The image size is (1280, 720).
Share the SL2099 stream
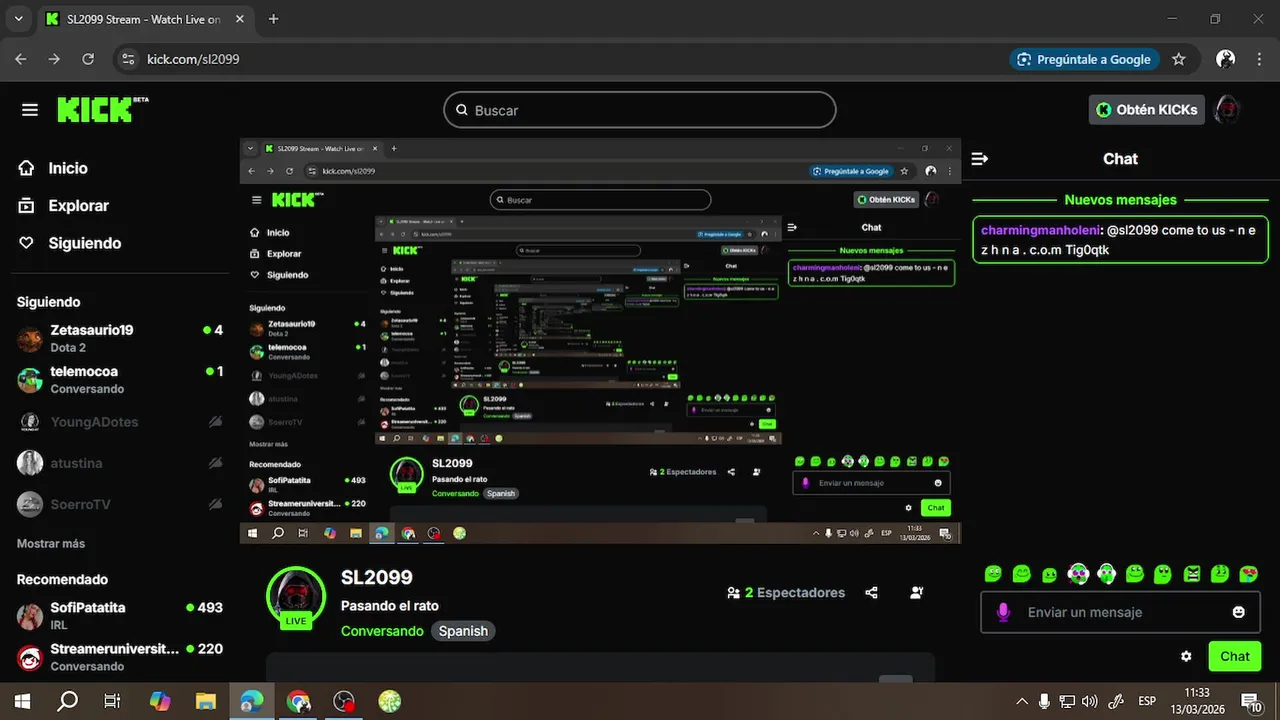click(x=871, y=593)
